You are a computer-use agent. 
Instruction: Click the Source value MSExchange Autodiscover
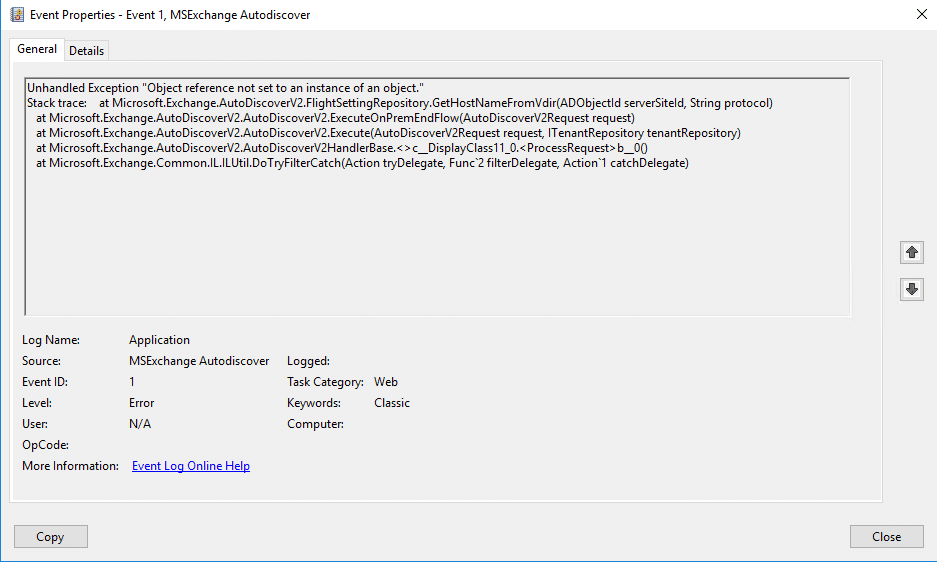coord(199,361)
